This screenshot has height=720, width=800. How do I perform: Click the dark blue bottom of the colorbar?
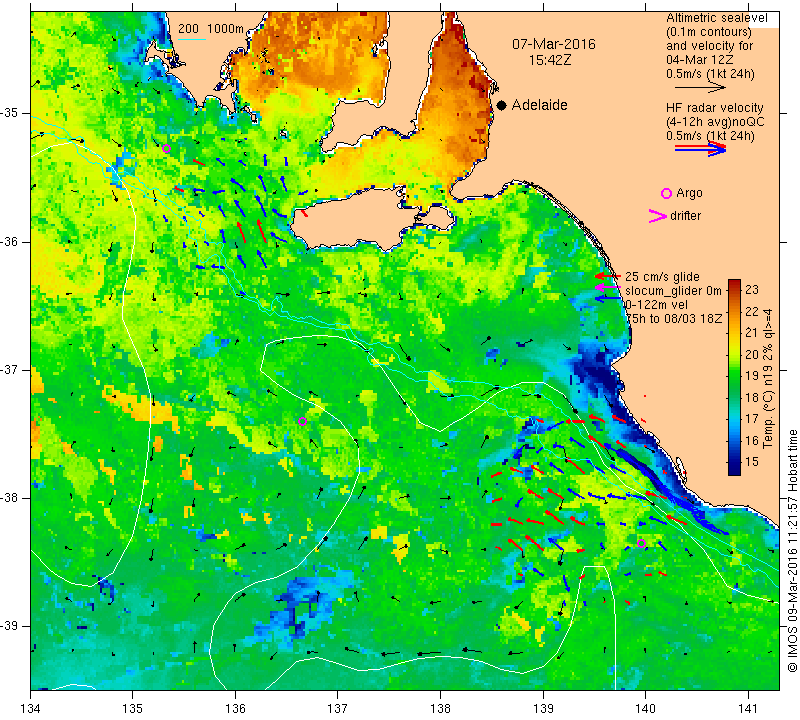coord(734,468)
